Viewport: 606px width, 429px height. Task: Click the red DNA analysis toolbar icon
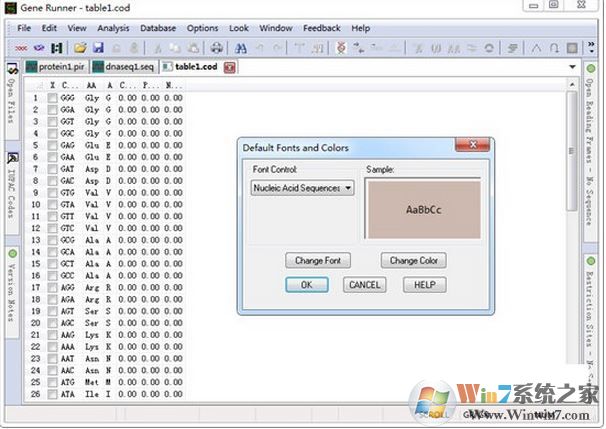tap(341, 48)
